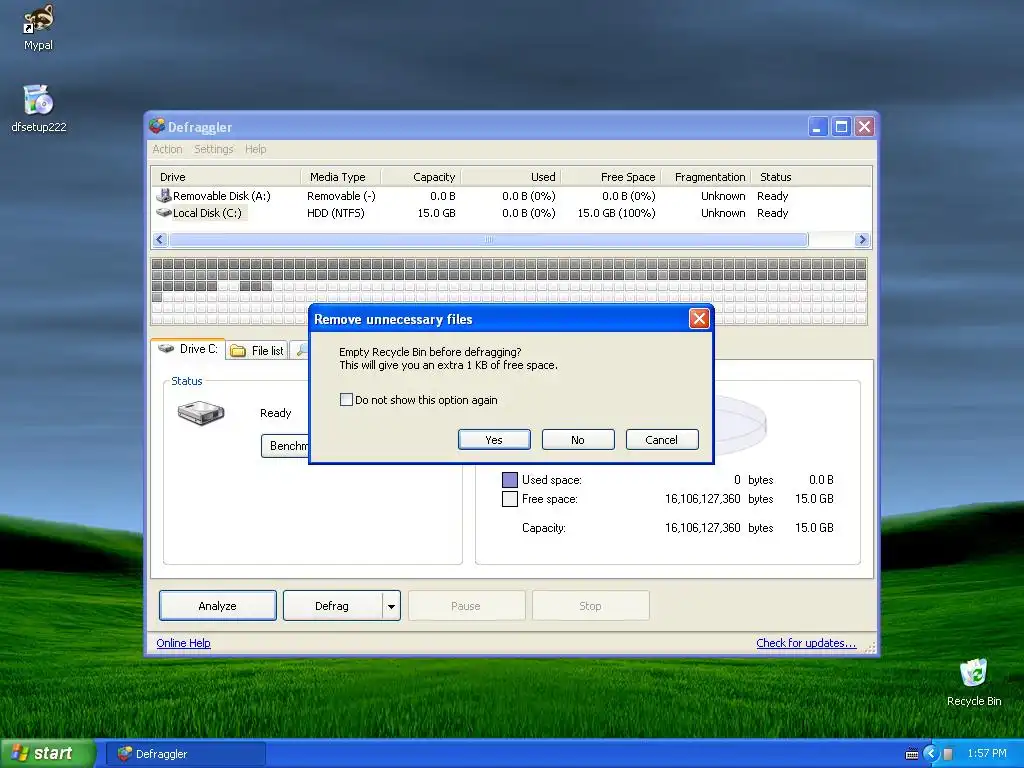This screenshot has width=1024, height=768.
Task: Click the drive list scroll left arrow
Action: coord(160,240)
